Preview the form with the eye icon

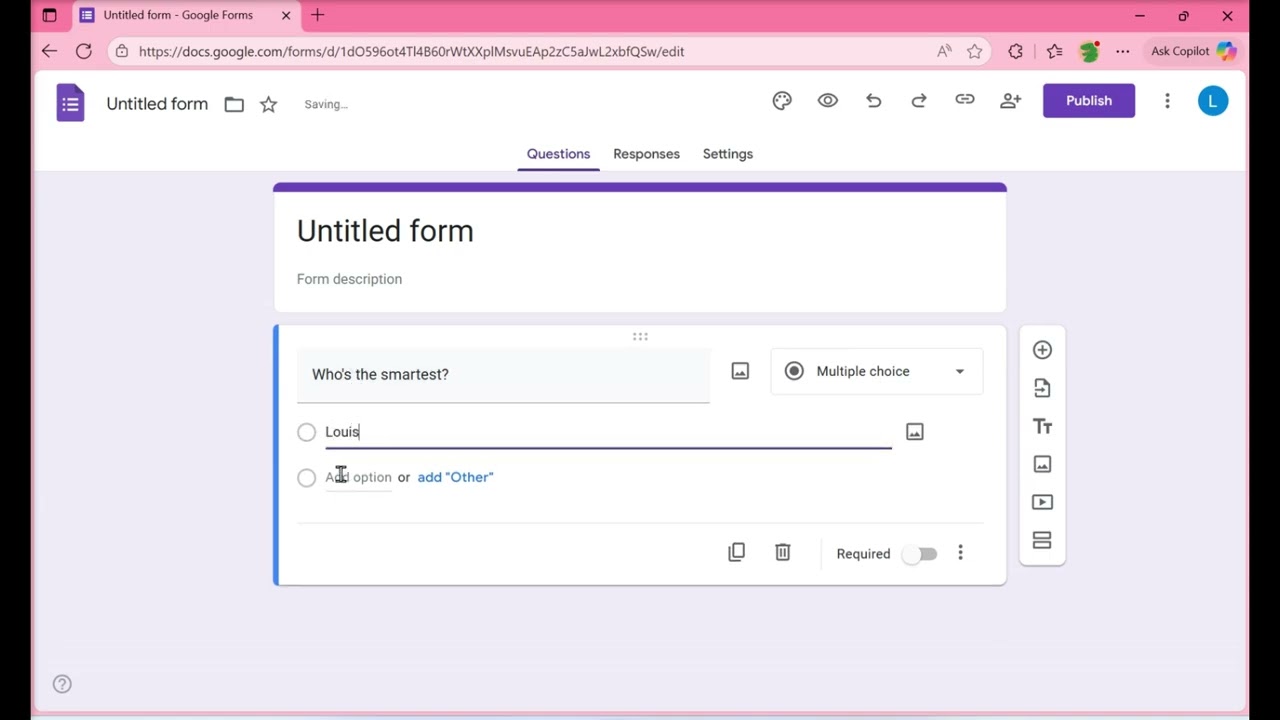(828, 101)
